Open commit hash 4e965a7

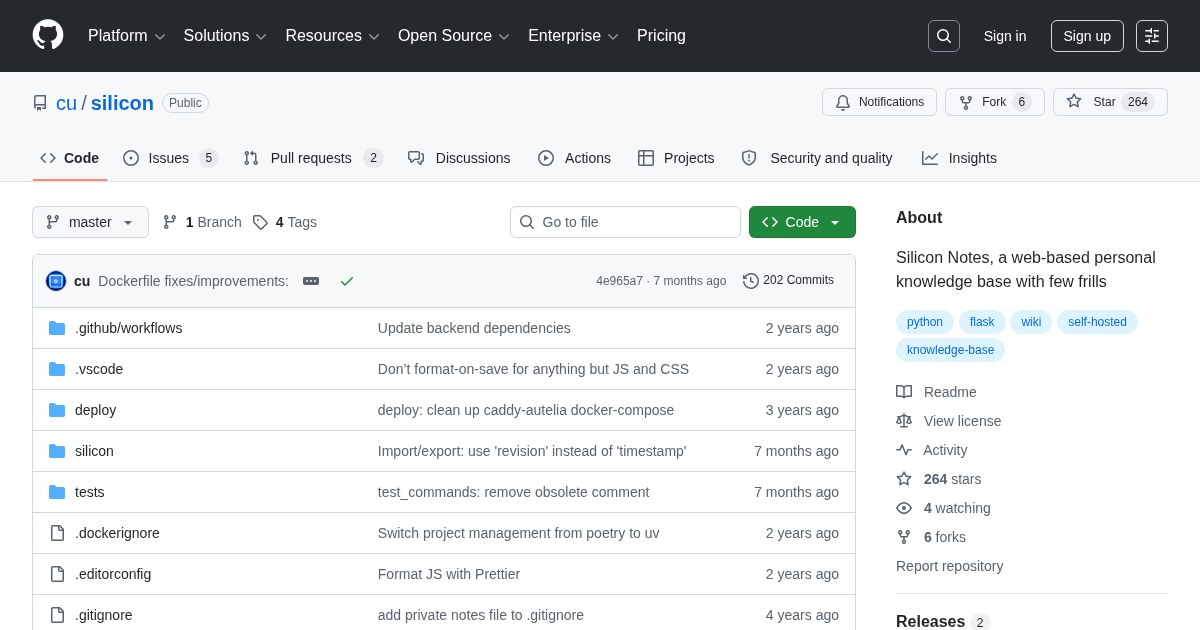coord(619,281)
